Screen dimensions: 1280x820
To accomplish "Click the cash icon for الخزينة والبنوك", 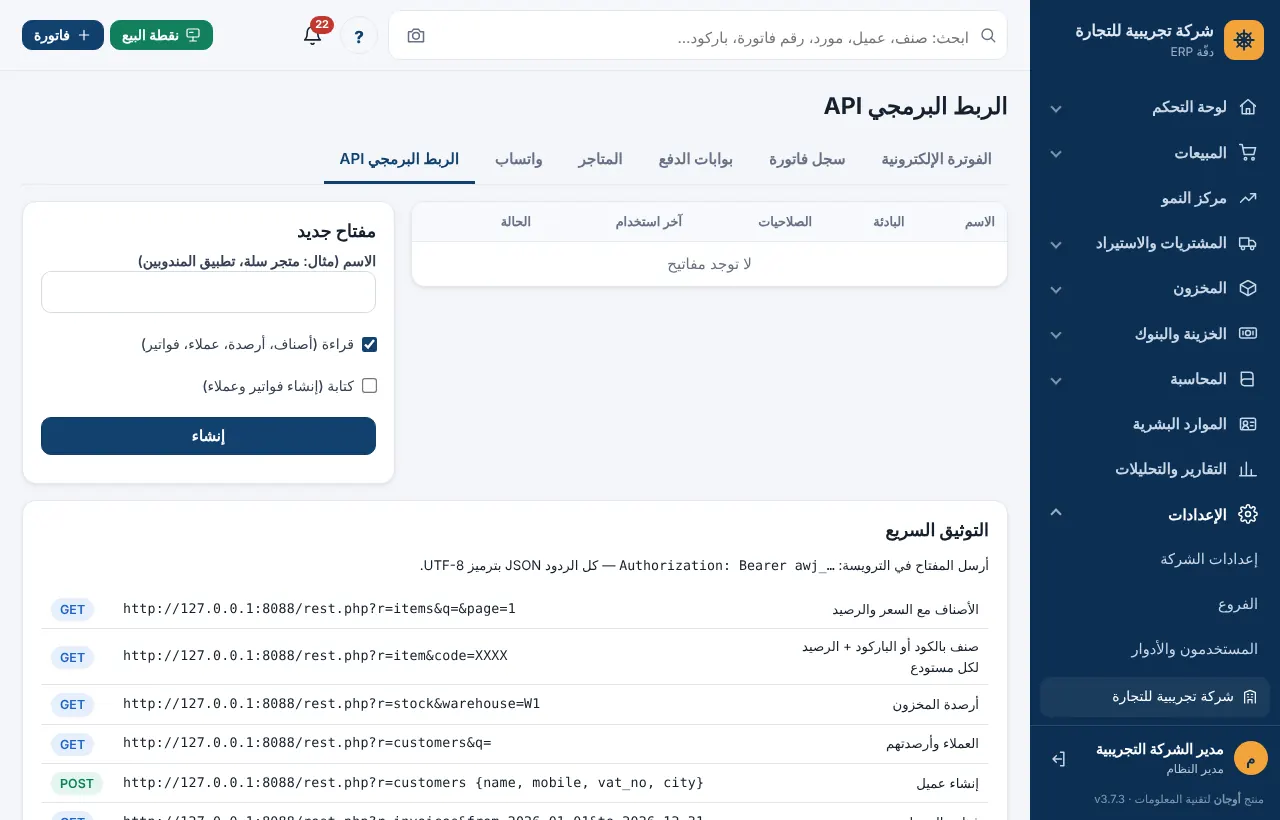I will coord(1247,334).
